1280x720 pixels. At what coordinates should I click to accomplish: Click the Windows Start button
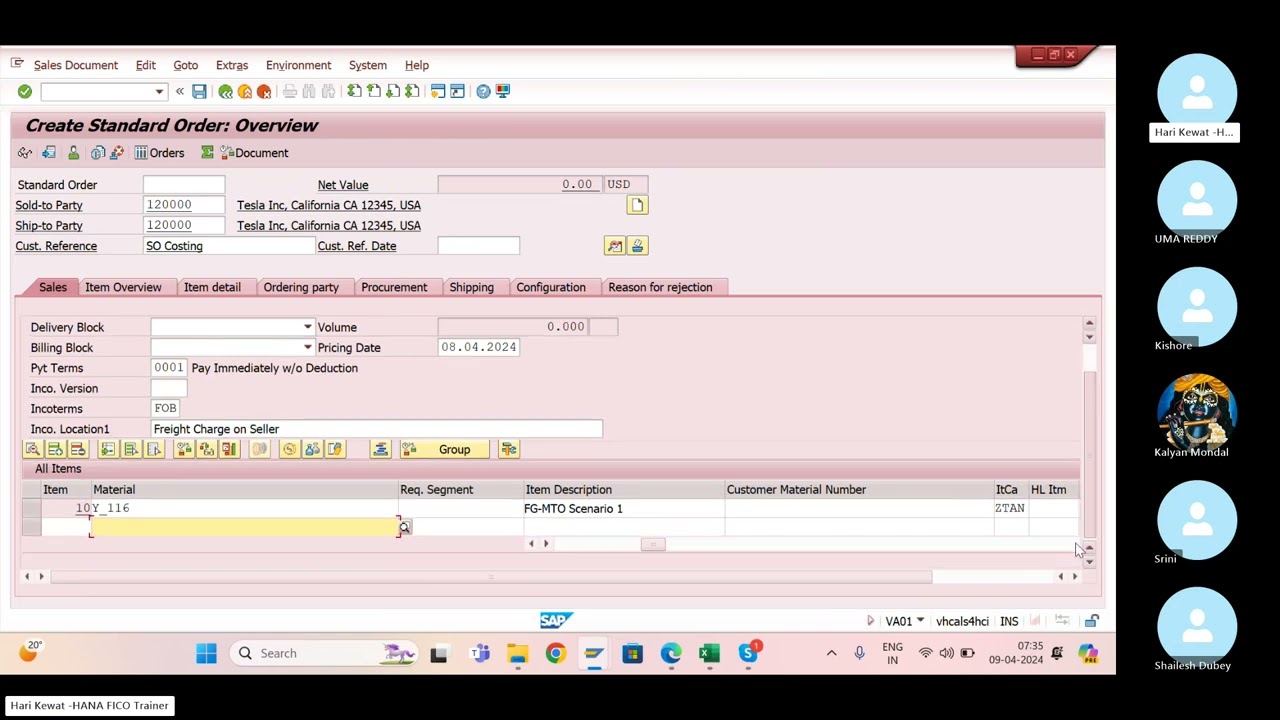click(x=206, y=653)
